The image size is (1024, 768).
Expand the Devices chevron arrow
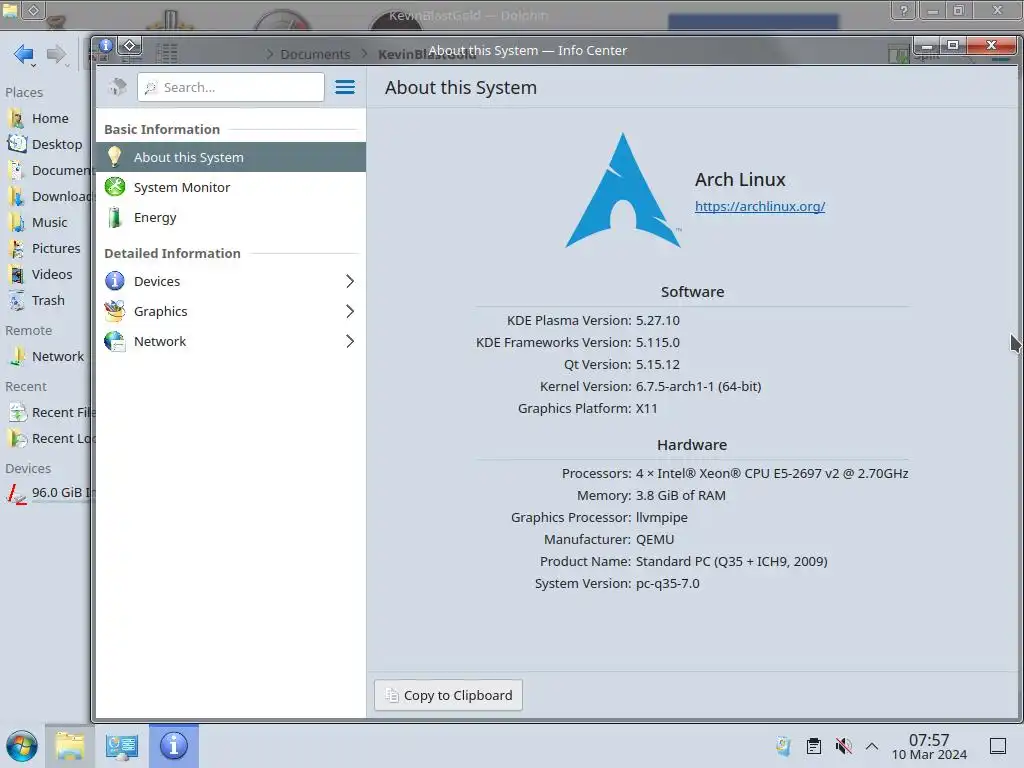[x=350, y=281]
